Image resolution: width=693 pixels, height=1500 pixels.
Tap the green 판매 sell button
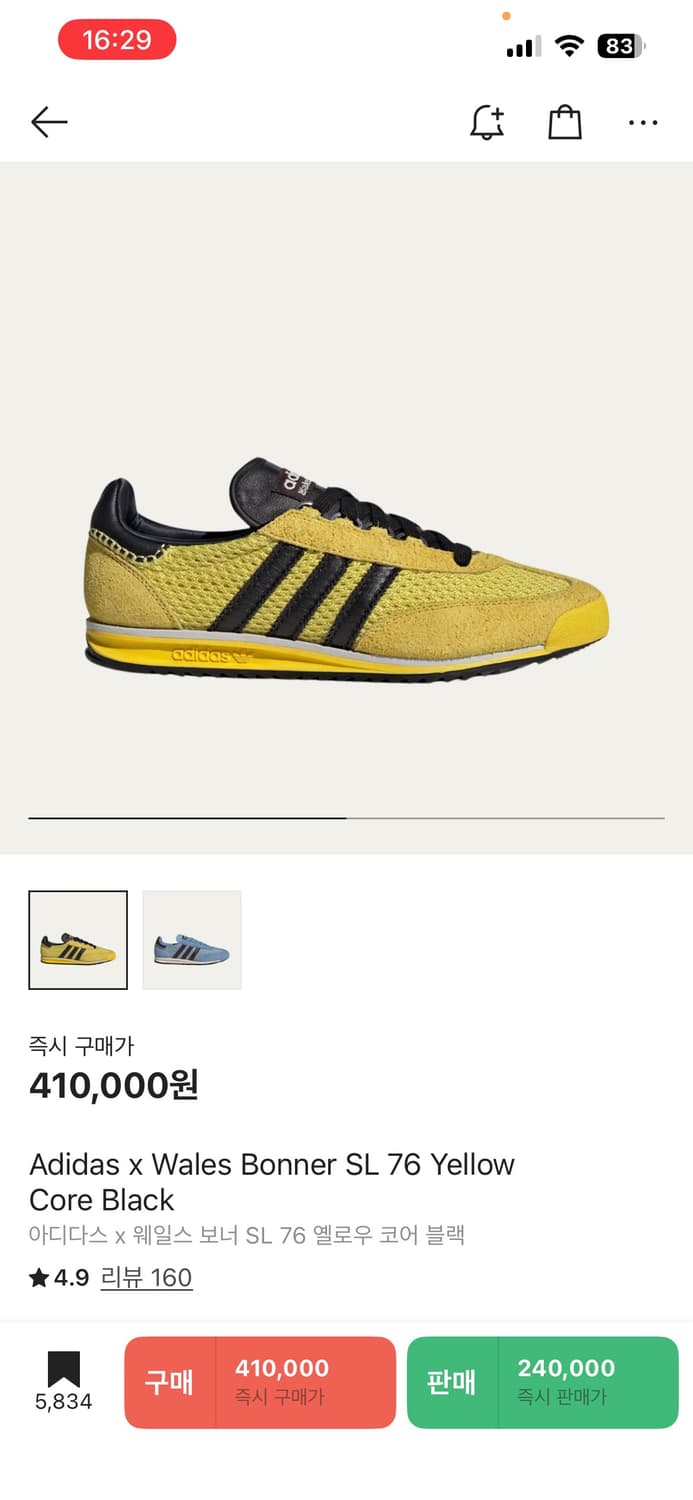543,1383
